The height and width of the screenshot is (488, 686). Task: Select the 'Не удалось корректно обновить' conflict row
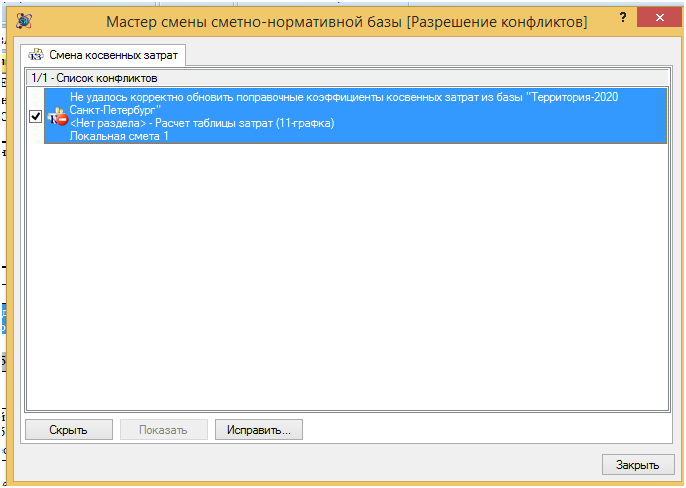[x=355, y=116]
